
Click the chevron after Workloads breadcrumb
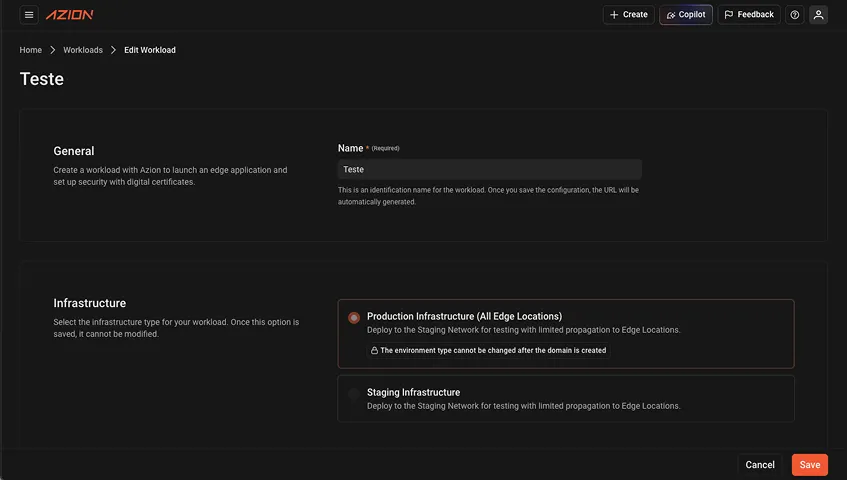click(x=113, y=50)
